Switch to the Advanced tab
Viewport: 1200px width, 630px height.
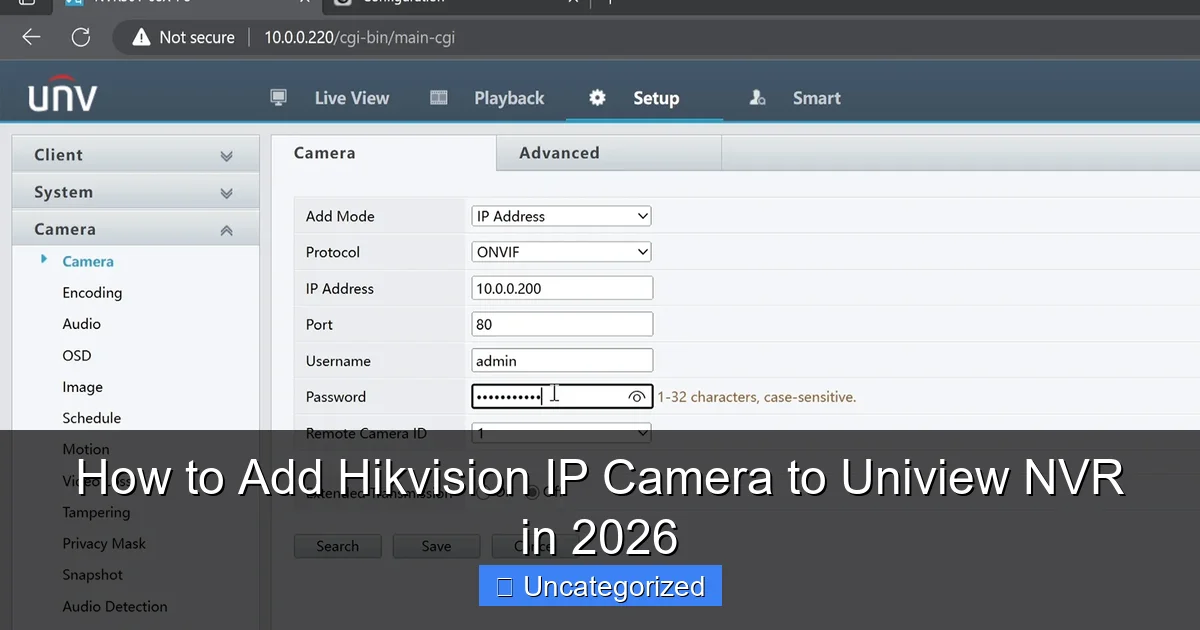click(558, 153)
